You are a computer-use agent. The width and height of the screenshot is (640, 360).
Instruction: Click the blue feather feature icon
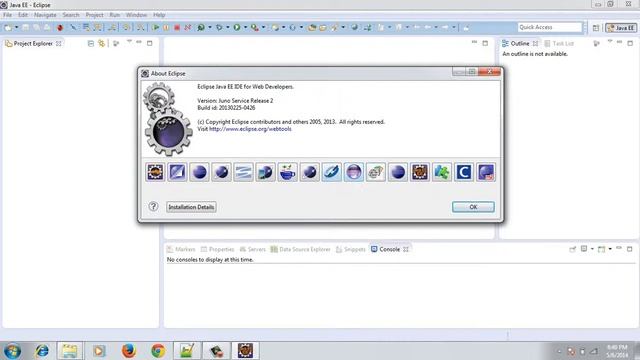coord(332,172)
